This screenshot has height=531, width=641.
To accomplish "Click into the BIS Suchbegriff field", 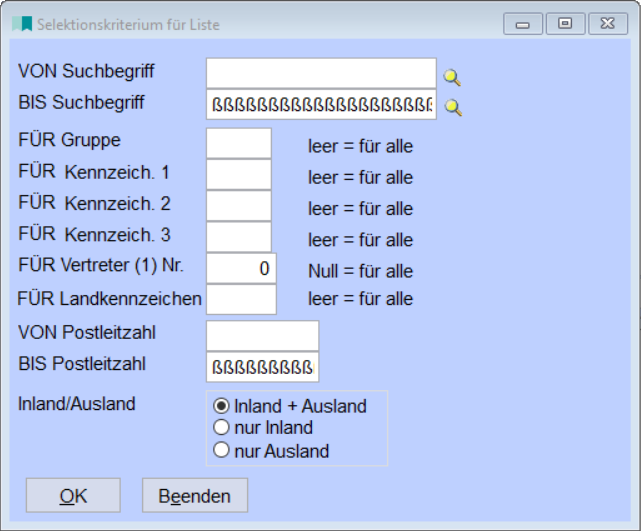I will 321,104.
